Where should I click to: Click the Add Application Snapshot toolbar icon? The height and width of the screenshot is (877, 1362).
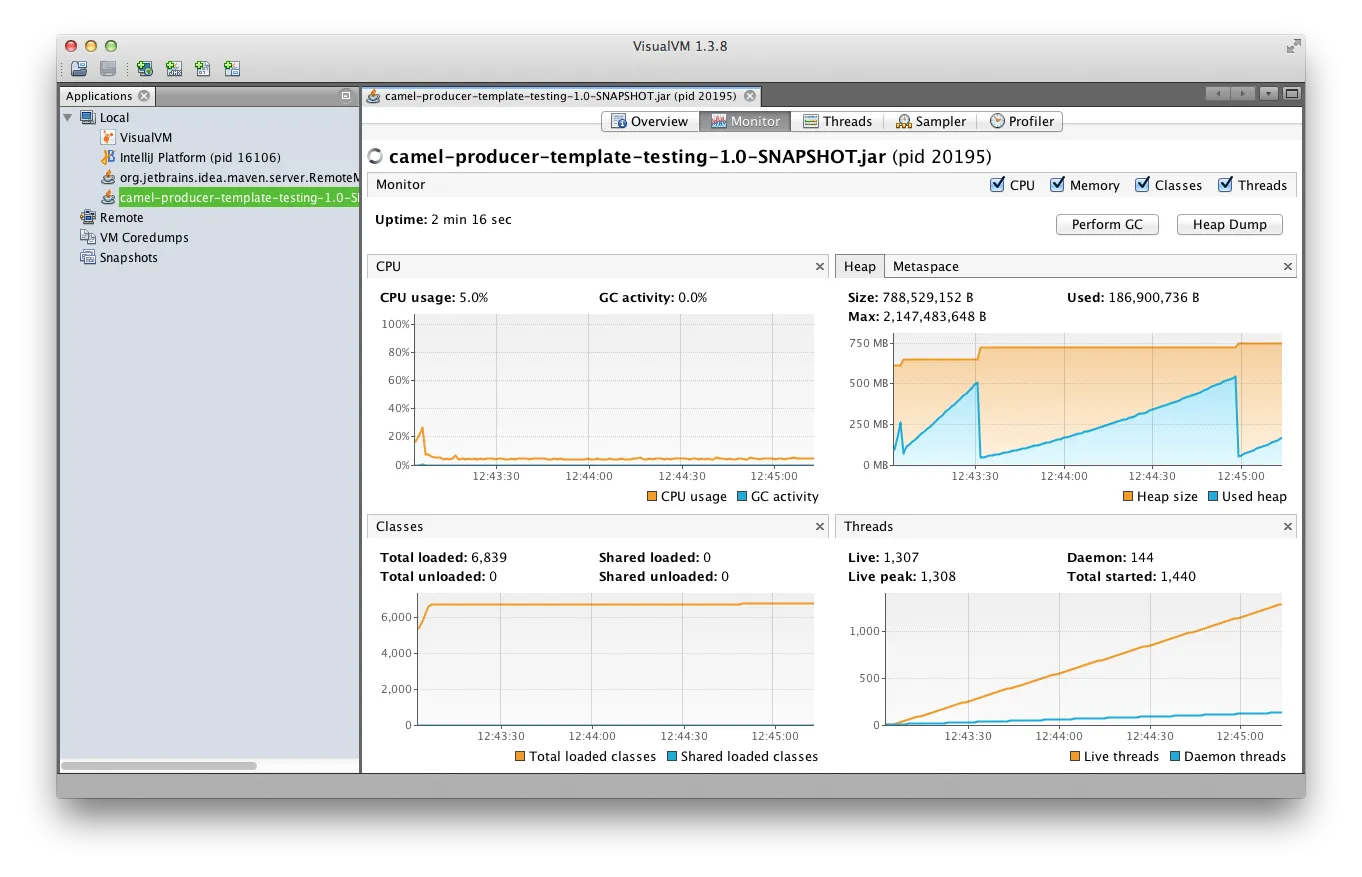[232, 69]
